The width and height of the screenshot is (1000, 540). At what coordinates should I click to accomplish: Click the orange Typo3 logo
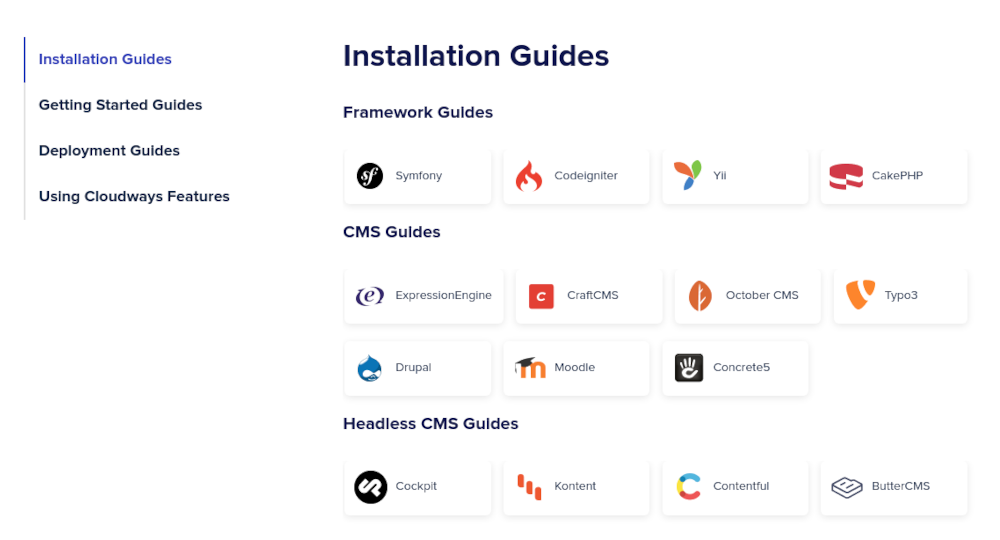859,295
